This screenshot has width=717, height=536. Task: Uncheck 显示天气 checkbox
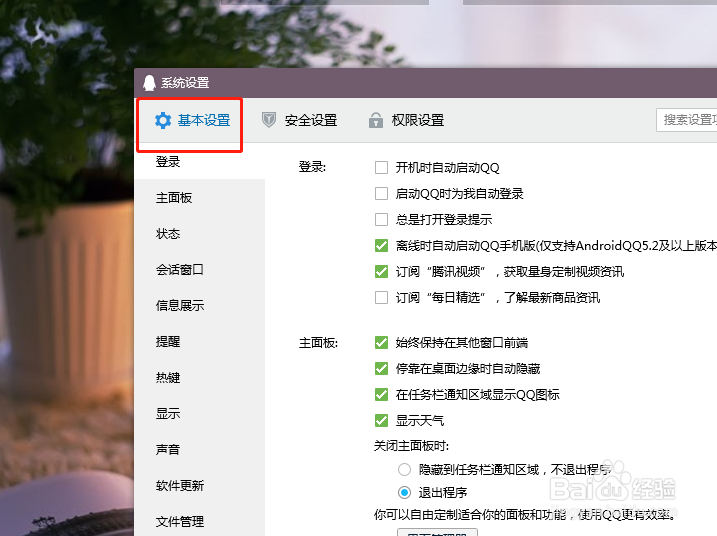381,420
